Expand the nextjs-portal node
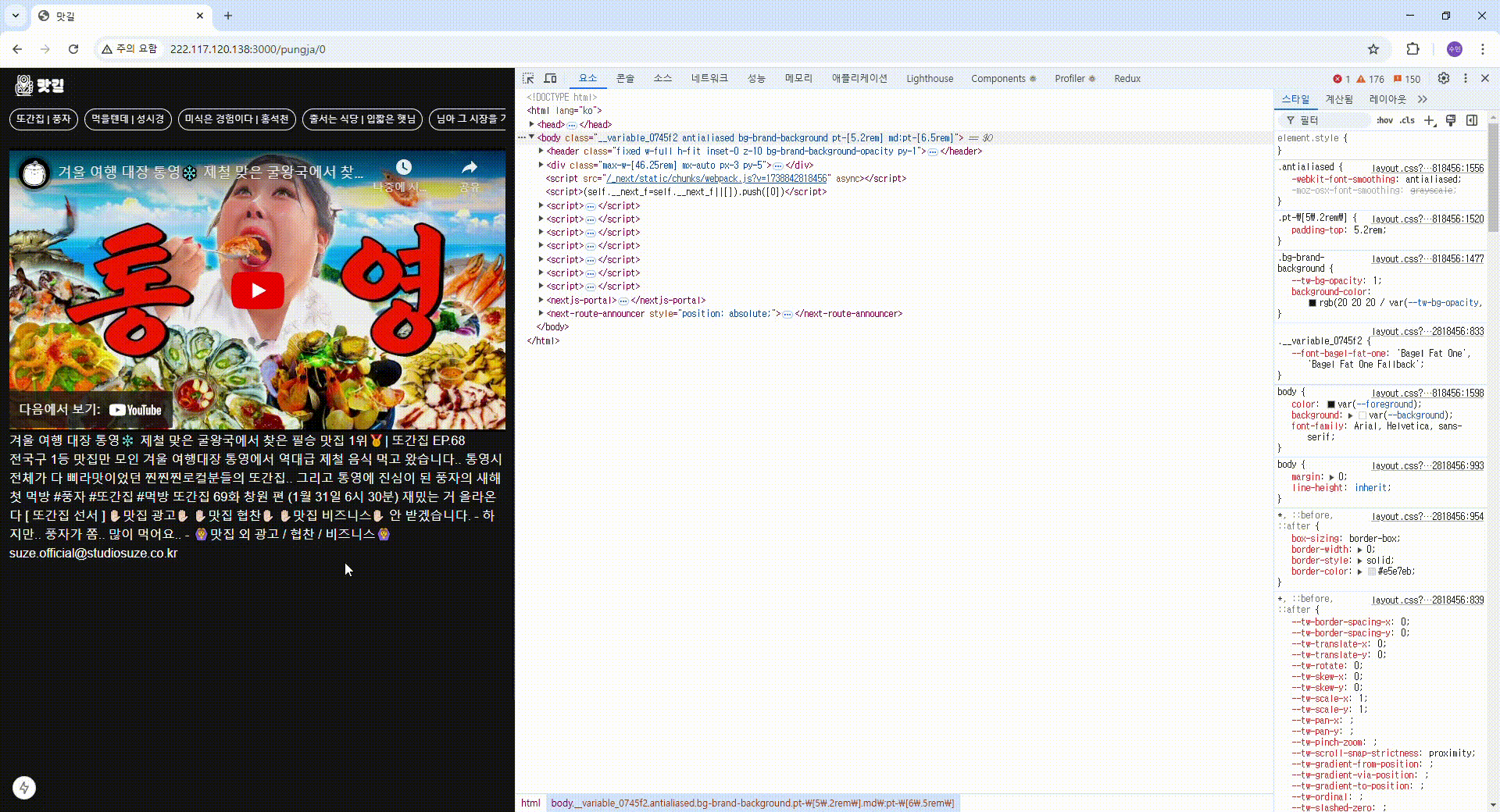The image size is (1500, 812). [541, 300]
